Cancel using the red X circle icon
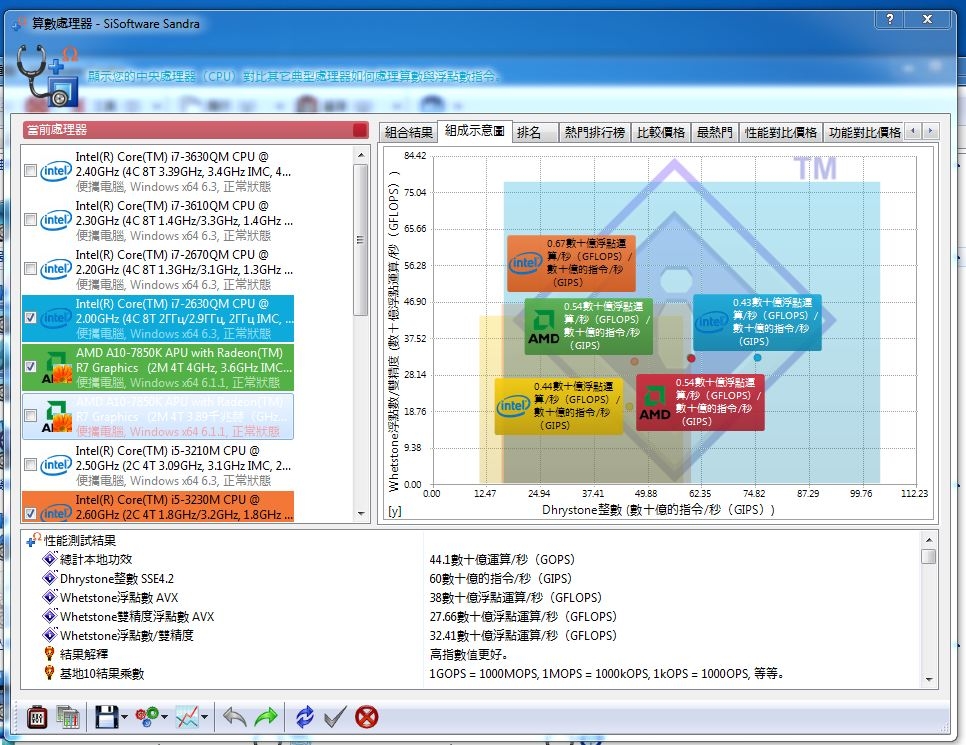Screen dimensions: 966x745 [367, 717]
